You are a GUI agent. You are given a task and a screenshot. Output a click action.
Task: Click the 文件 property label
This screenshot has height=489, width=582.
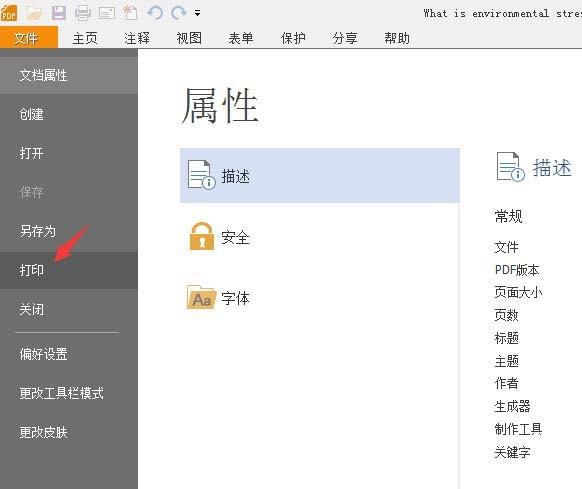coord(506,247)
